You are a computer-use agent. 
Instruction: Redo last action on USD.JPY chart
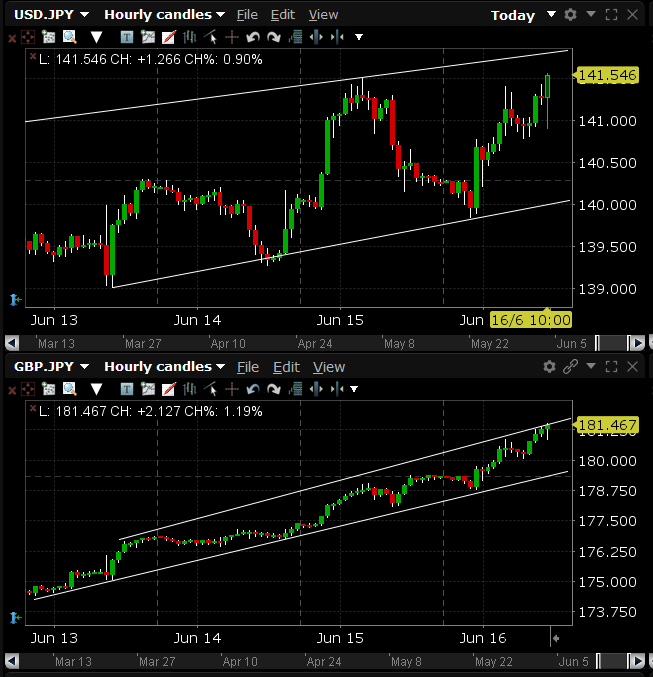[x=274, y=38]
